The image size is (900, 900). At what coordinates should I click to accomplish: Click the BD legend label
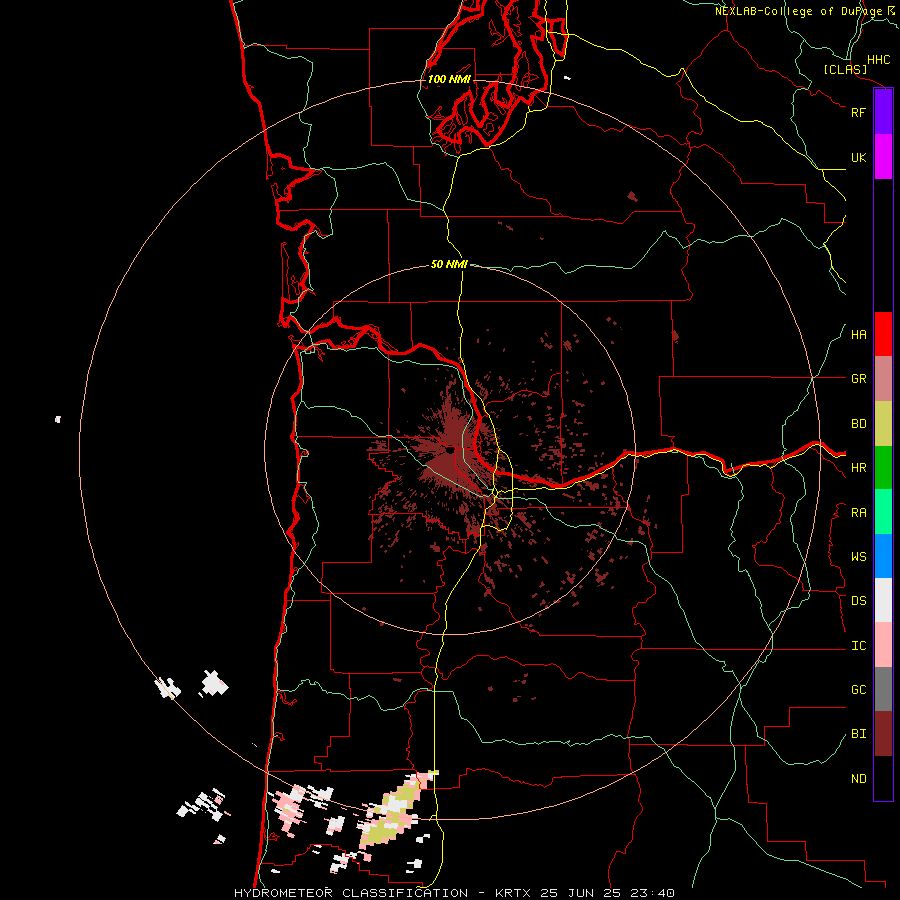[x=858, y=424]
